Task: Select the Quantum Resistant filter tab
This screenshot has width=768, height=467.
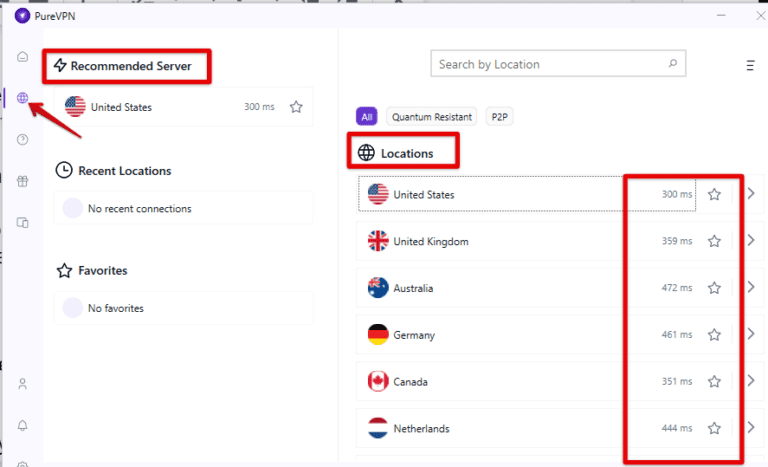Action: [432, 117]
